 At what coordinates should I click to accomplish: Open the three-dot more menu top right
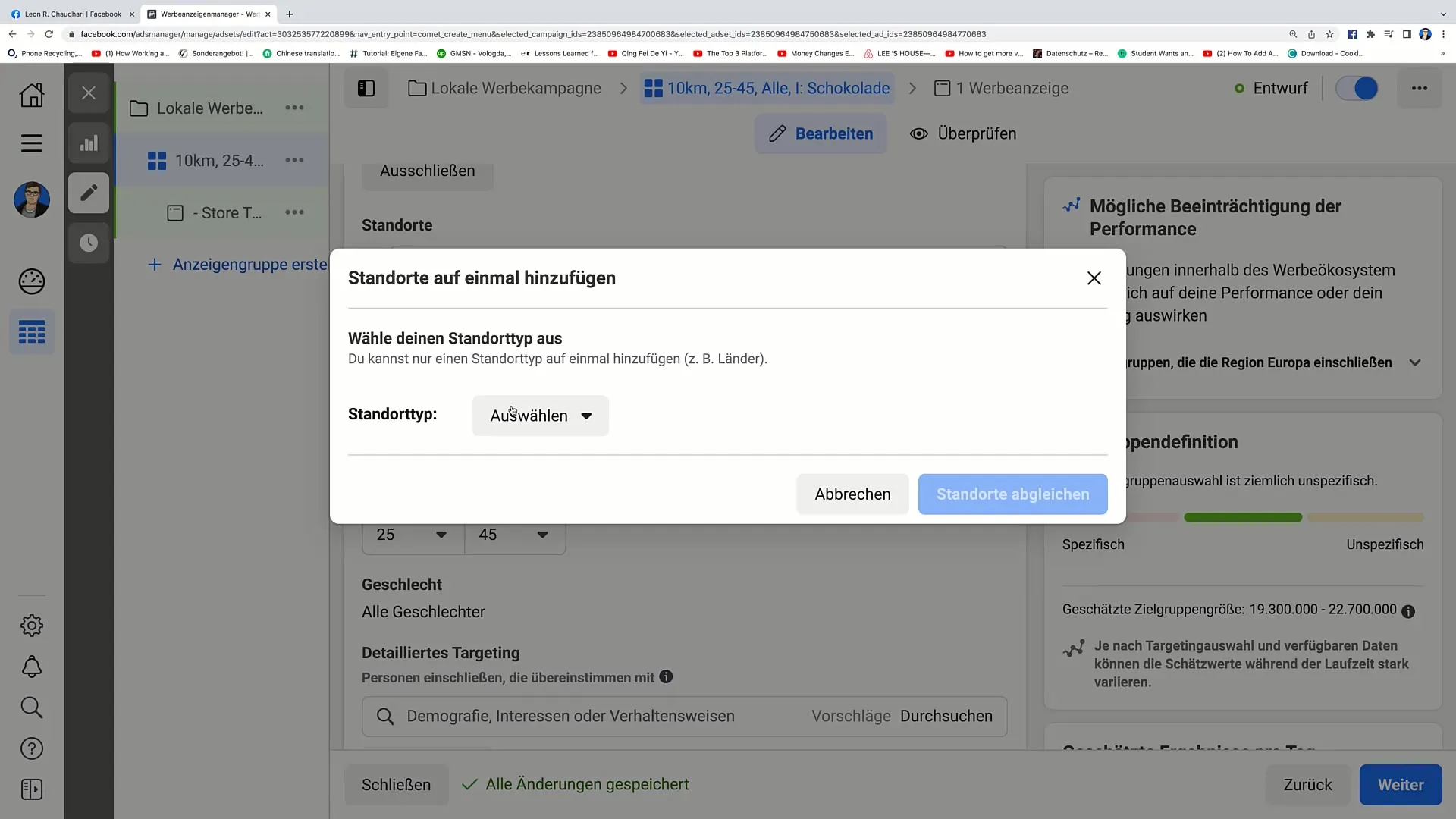tap(1420, 88)
